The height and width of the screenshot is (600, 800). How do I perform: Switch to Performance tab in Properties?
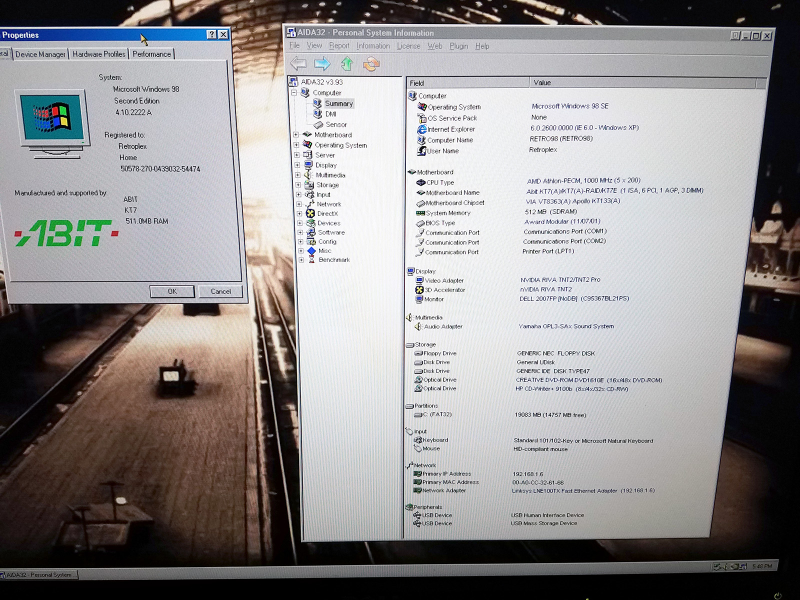[152, 54]
